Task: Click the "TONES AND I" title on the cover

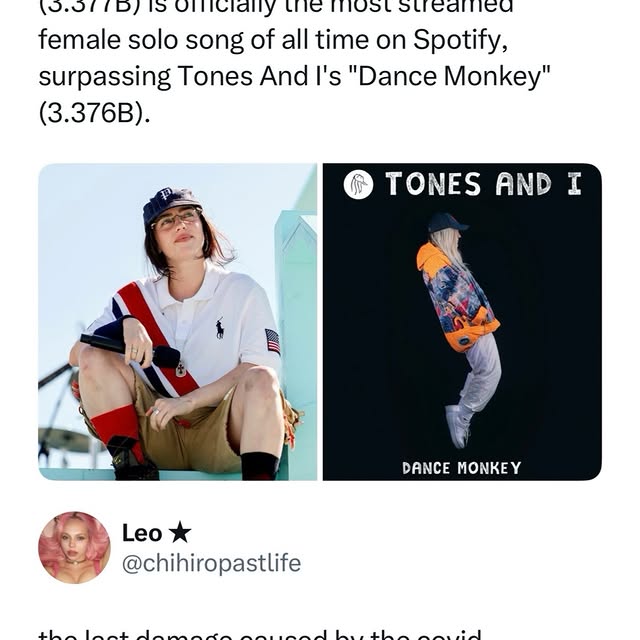Action: (x=483, y=184)
